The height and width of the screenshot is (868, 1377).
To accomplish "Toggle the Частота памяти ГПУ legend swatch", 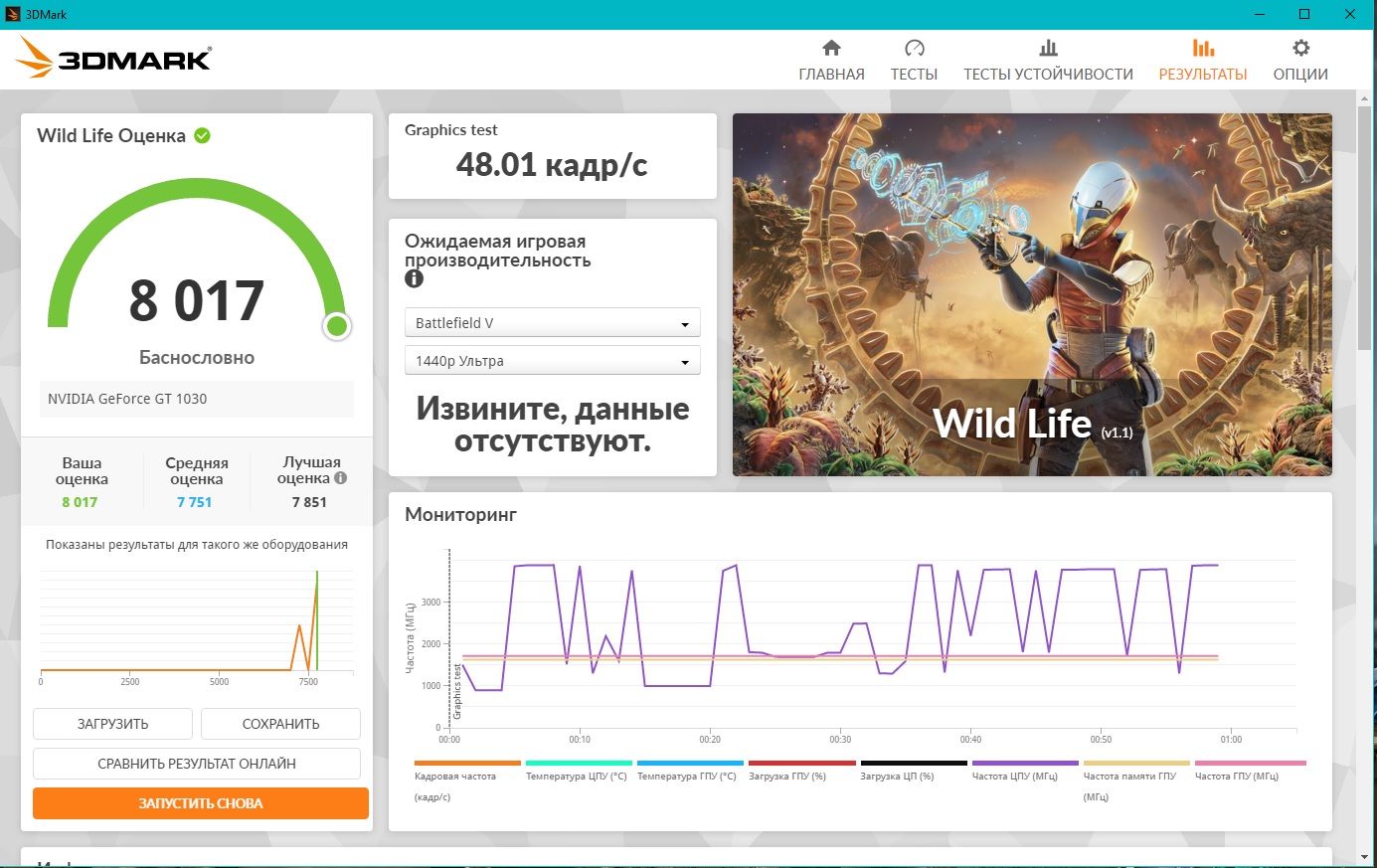I will tap(1136, 764).
